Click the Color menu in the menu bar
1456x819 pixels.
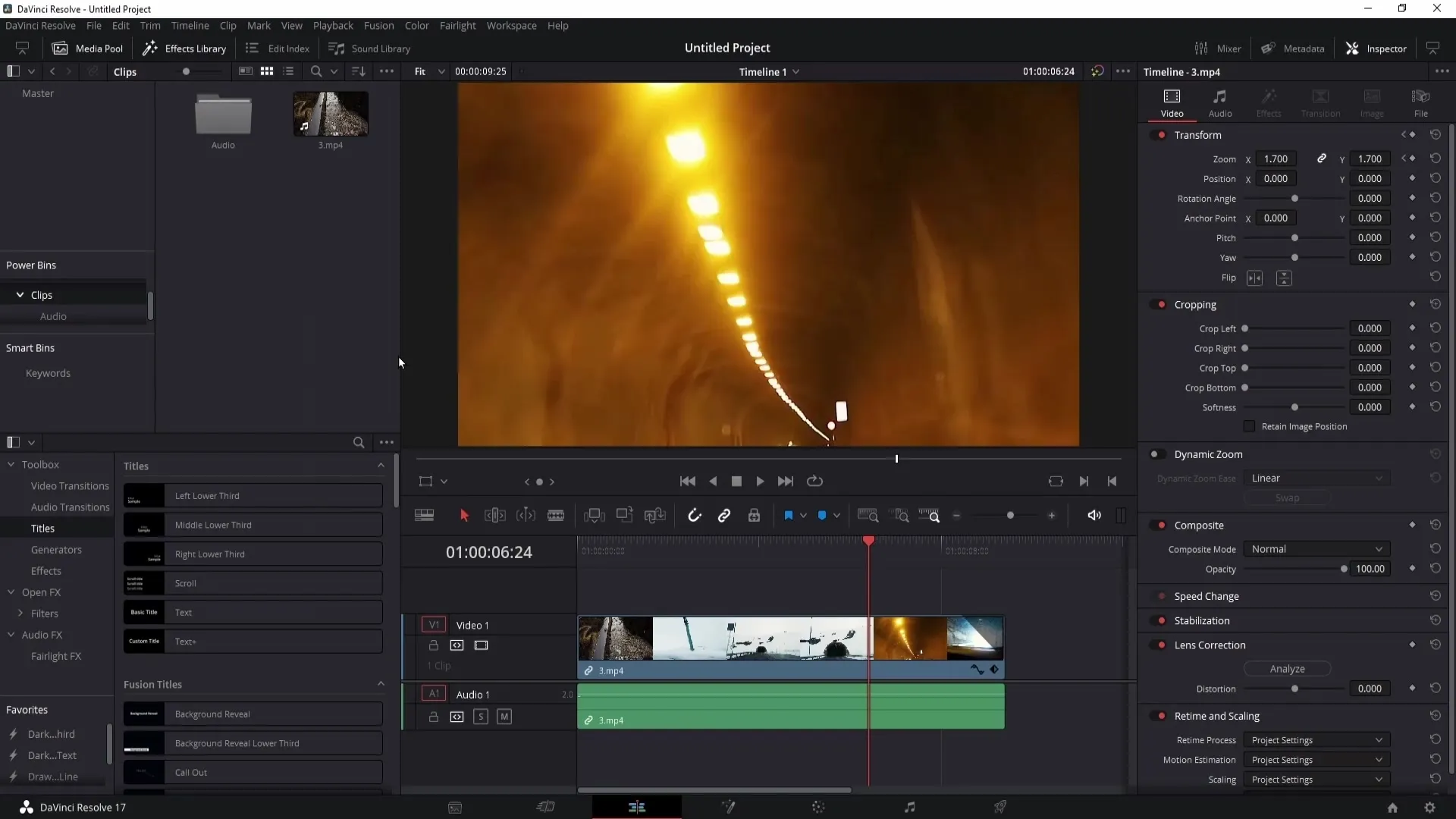pos(416,25)
